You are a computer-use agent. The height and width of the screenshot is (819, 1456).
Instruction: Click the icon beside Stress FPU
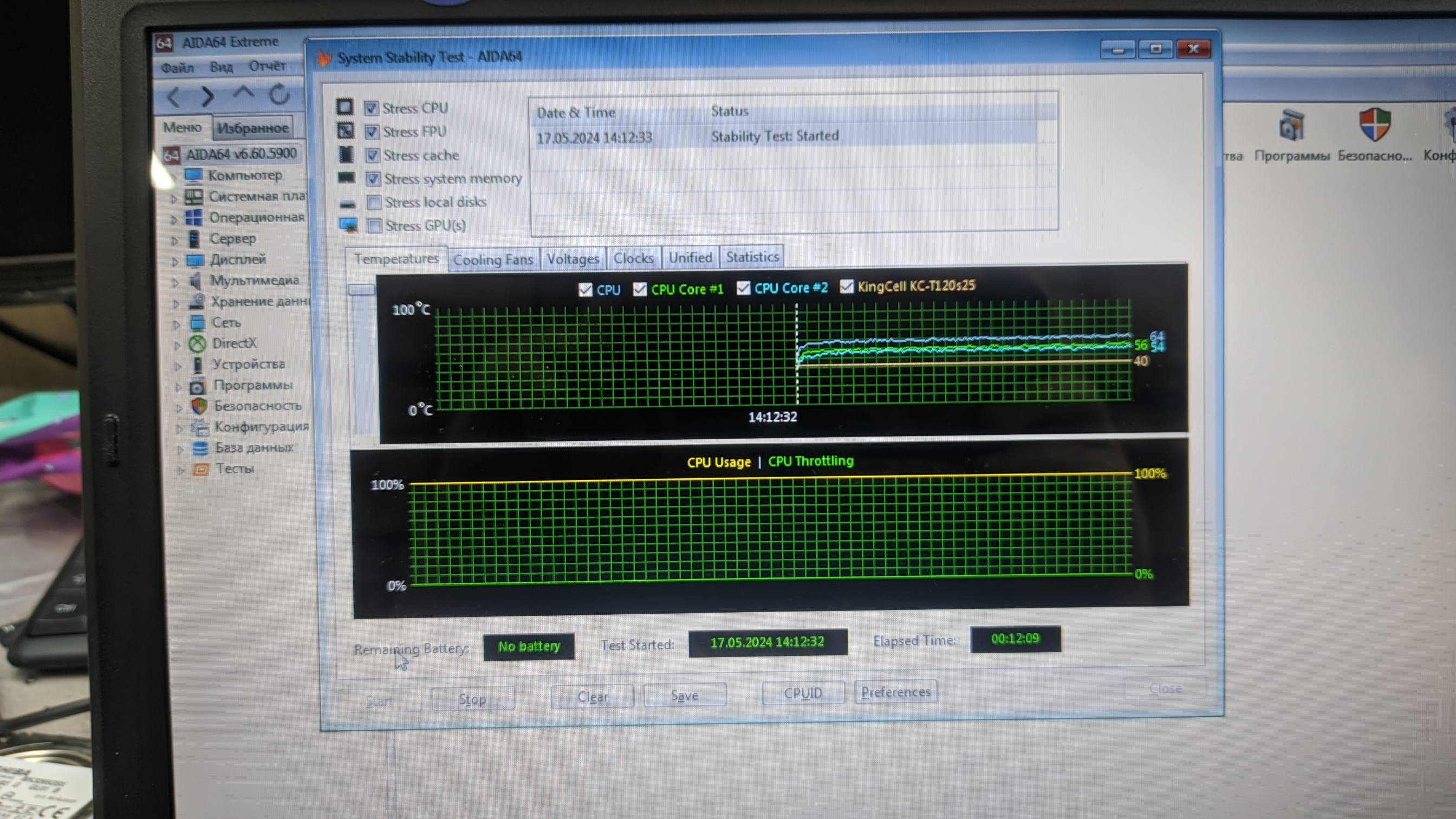pos(346,131)
